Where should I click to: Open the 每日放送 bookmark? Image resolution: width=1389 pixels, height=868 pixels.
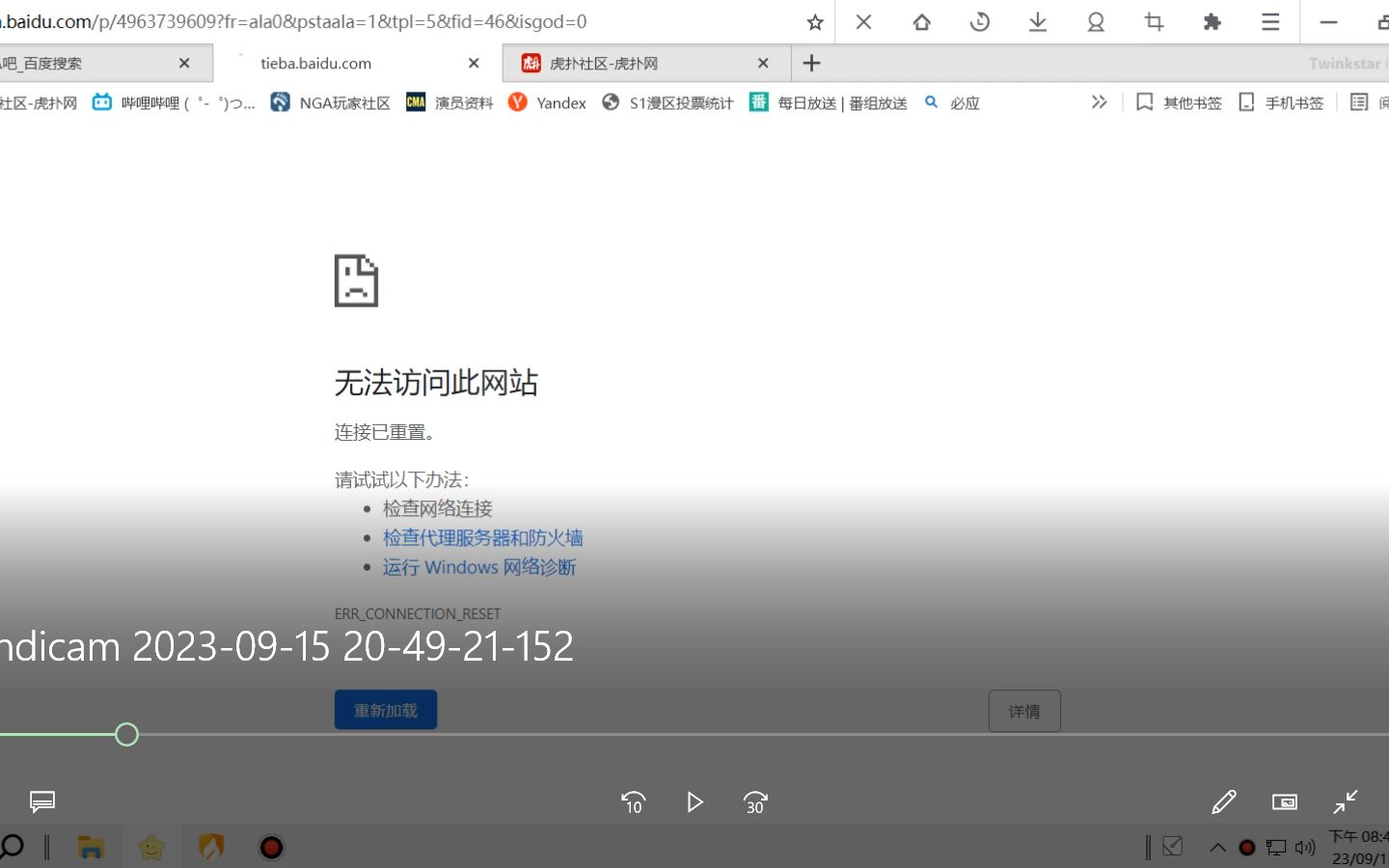tap(829, 102)
